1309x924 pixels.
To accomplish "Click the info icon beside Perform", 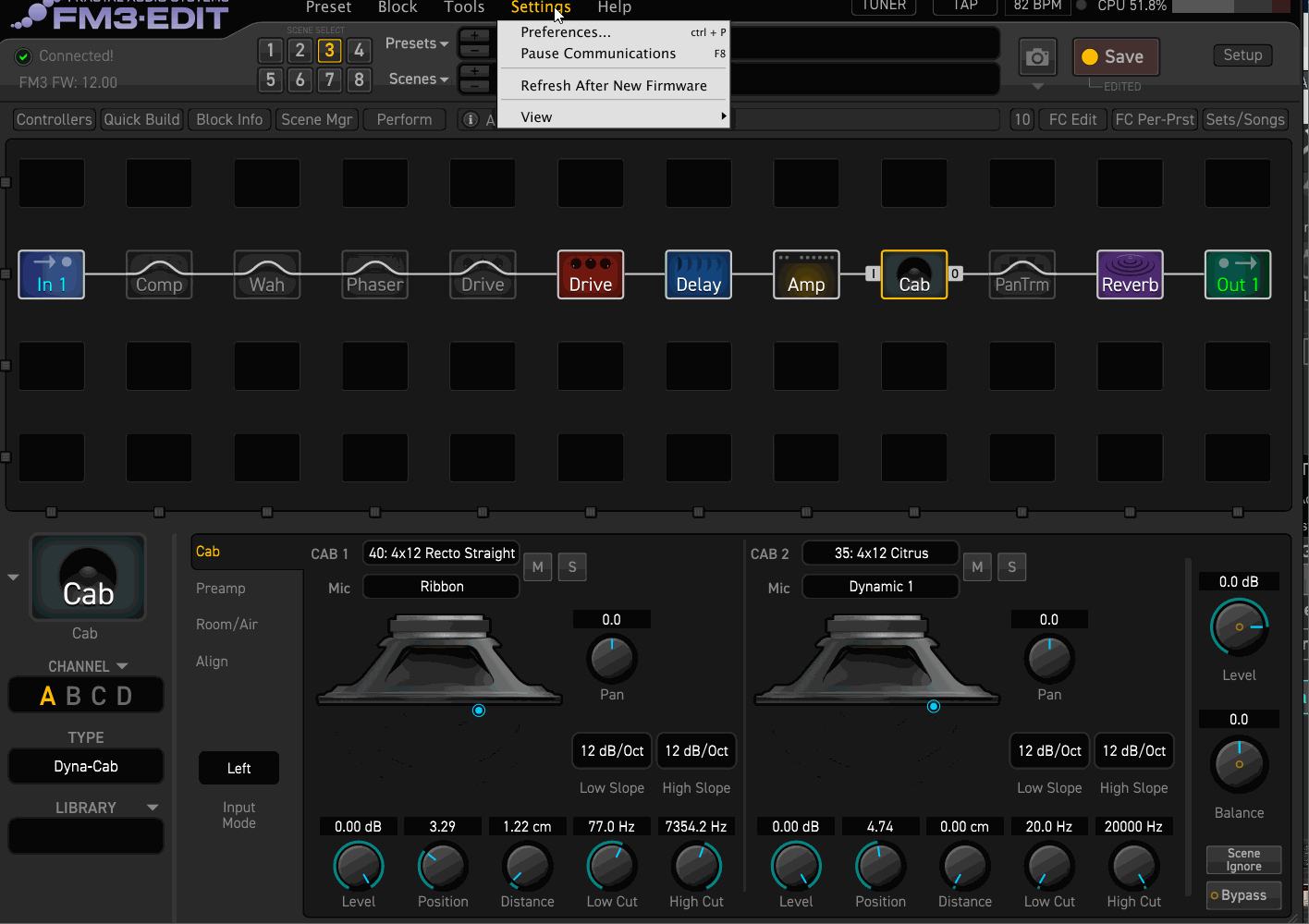I will point(470,119).
